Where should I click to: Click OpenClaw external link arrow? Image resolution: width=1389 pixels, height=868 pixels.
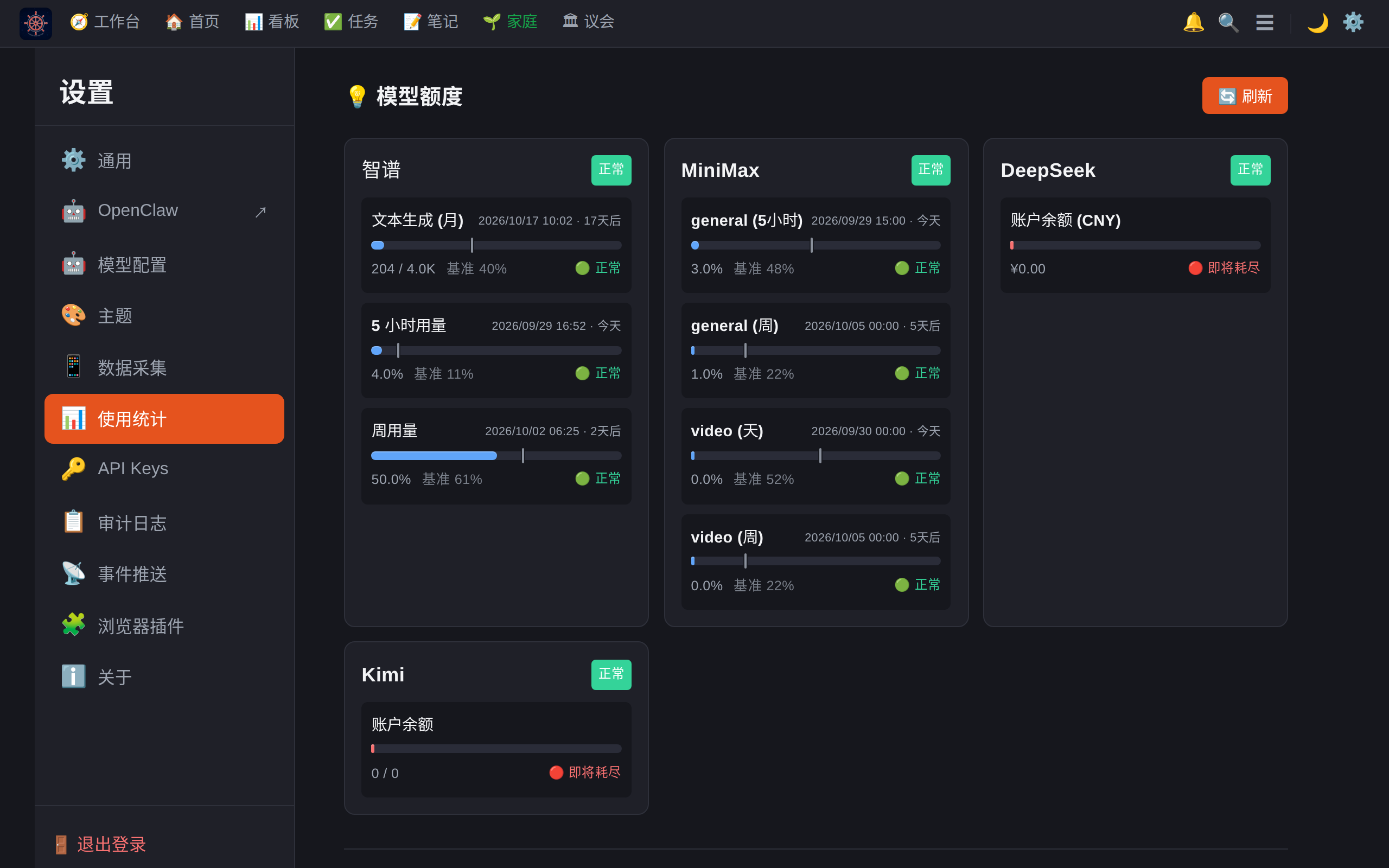pyautogui.click(x=260, y=212)
